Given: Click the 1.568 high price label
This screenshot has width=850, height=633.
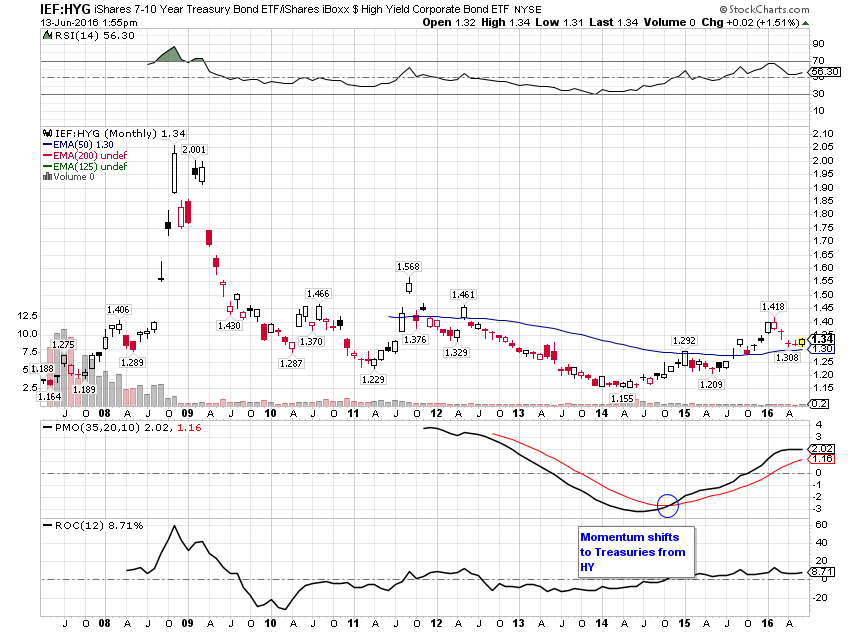Looking at the screenshot, I should click(408, 267).
